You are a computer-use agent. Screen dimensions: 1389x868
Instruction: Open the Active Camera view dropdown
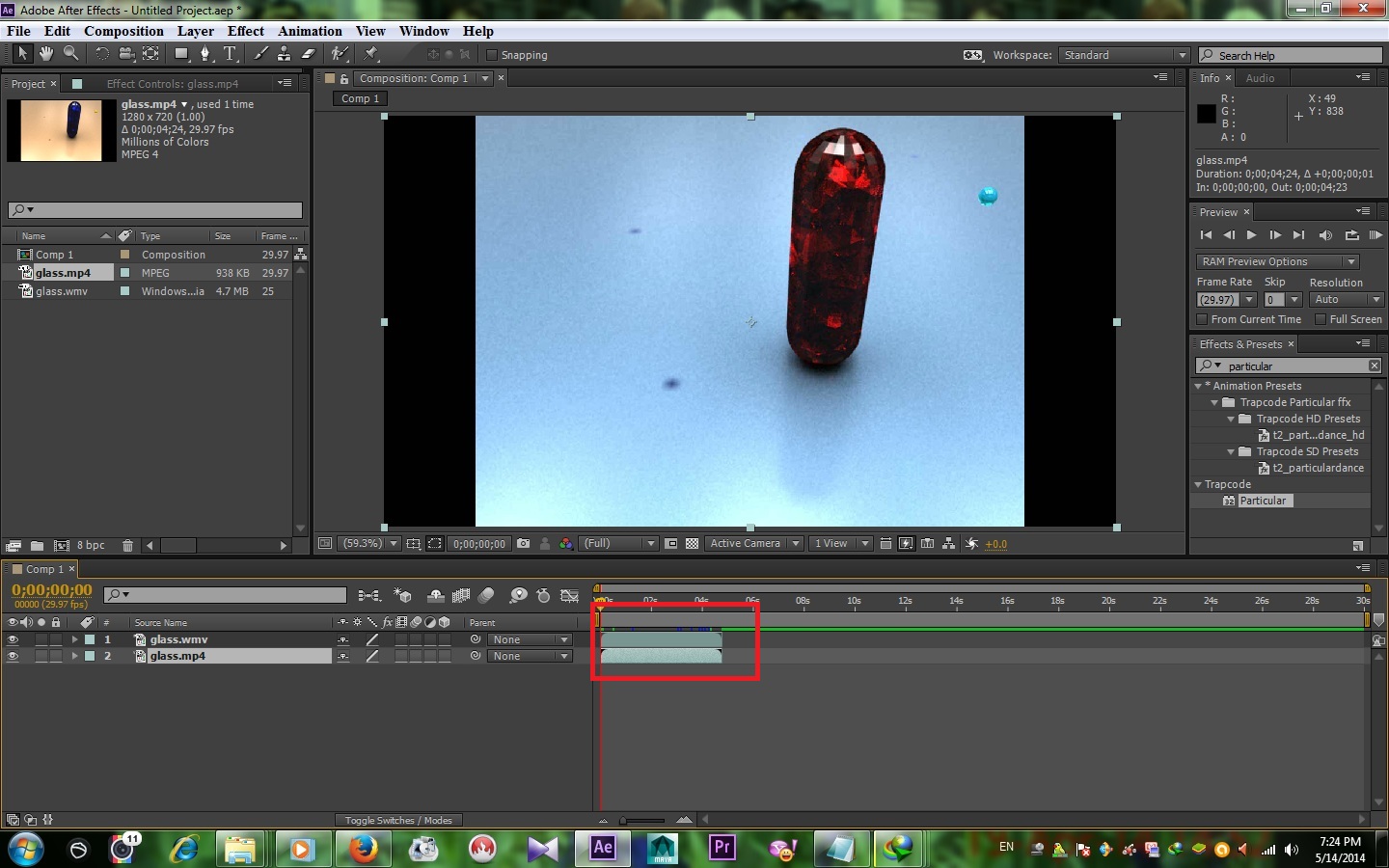(x=753, y=544)
